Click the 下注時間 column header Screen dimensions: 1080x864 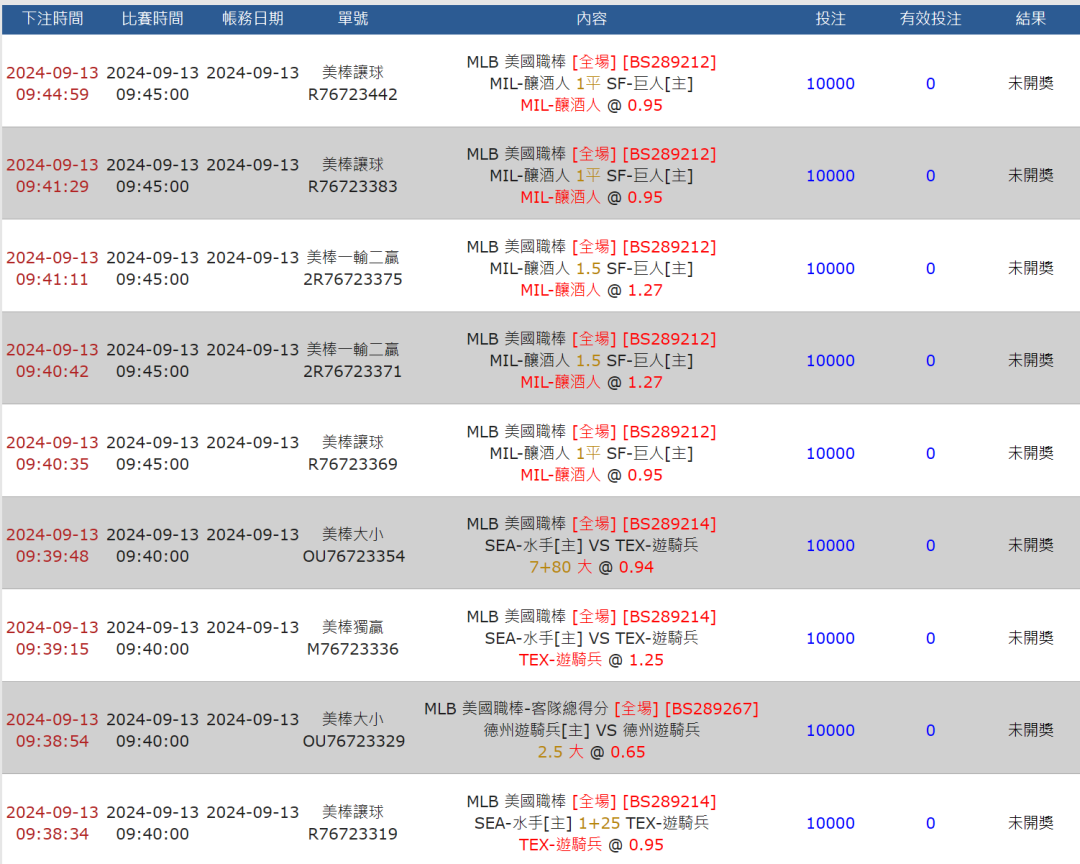pyautogui.click(x=52, y=19)
